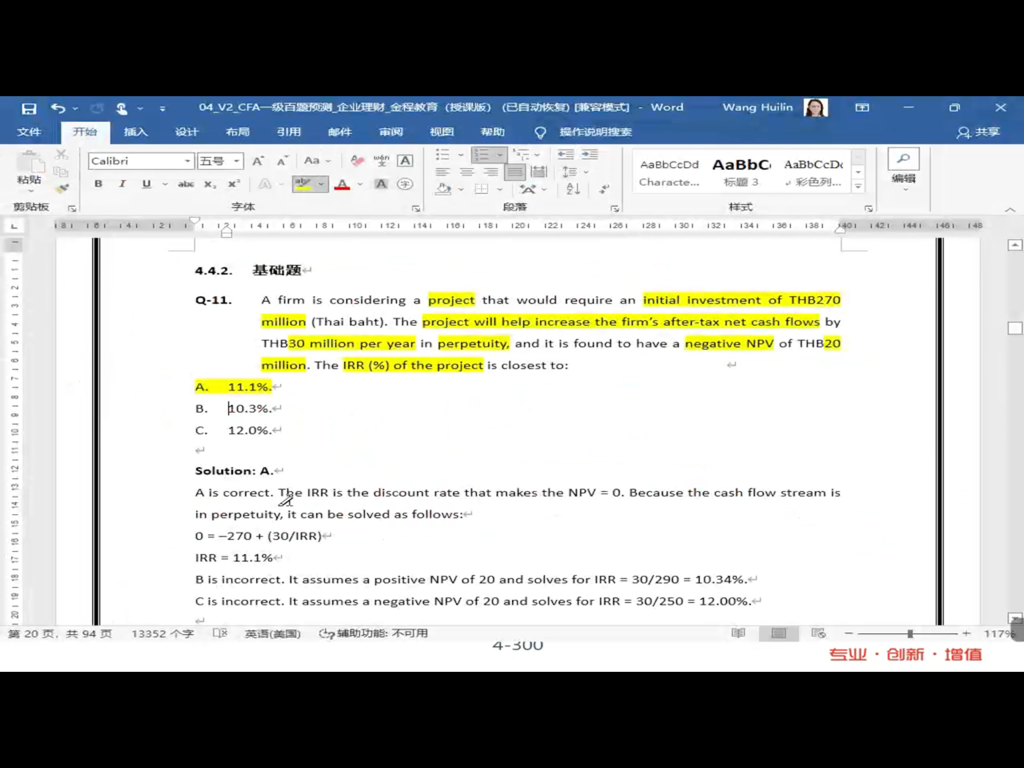Open the 设计 (Design) tab
Image resolution: width=1024 pixels, height=768 pixels.
click(186, 132)
